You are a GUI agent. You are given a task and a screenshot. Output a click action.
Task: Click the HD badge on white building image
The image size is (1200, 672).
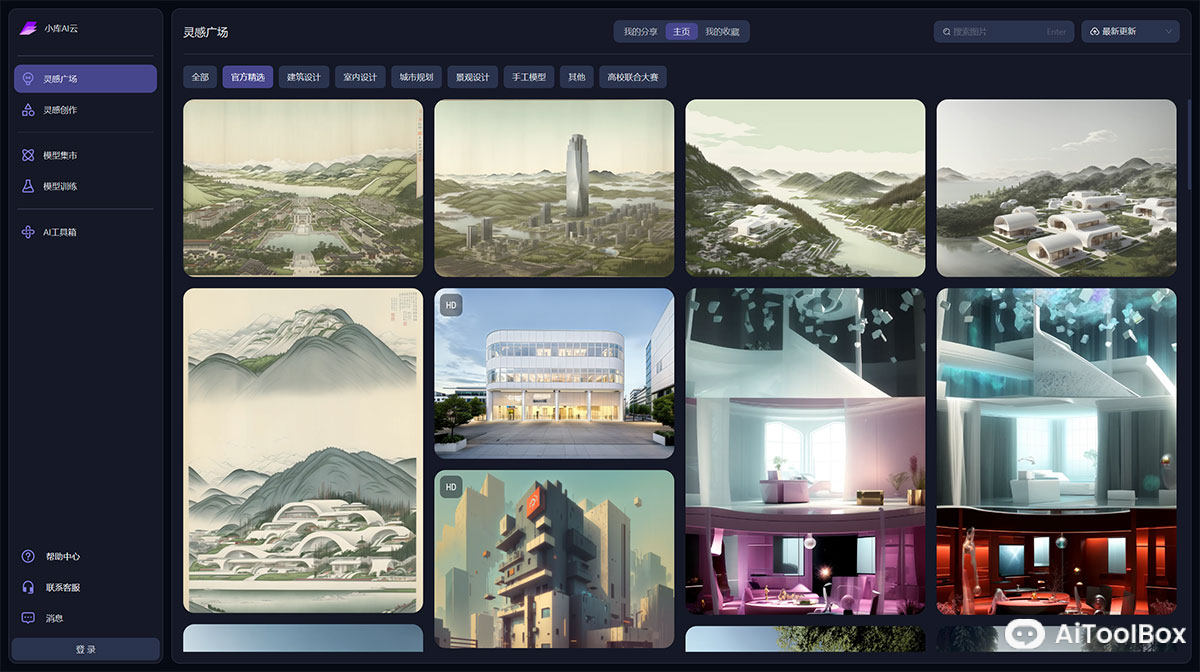451,305
